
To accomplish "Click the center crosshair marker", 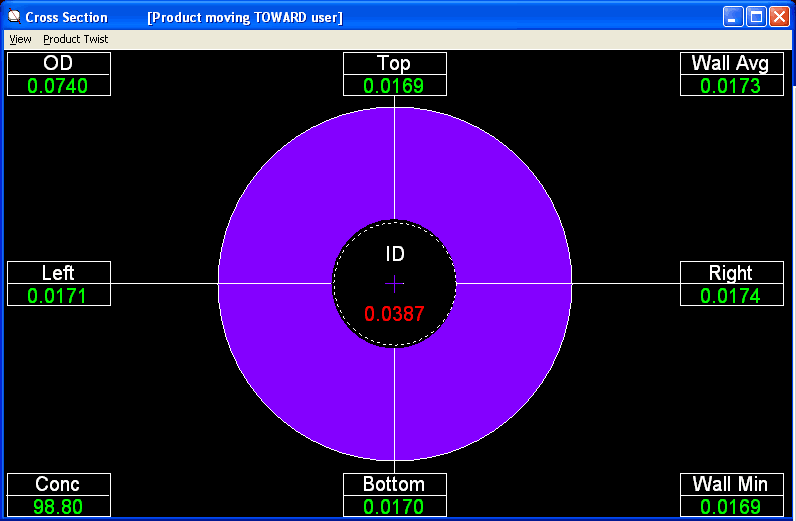I will tap(394, 283).
